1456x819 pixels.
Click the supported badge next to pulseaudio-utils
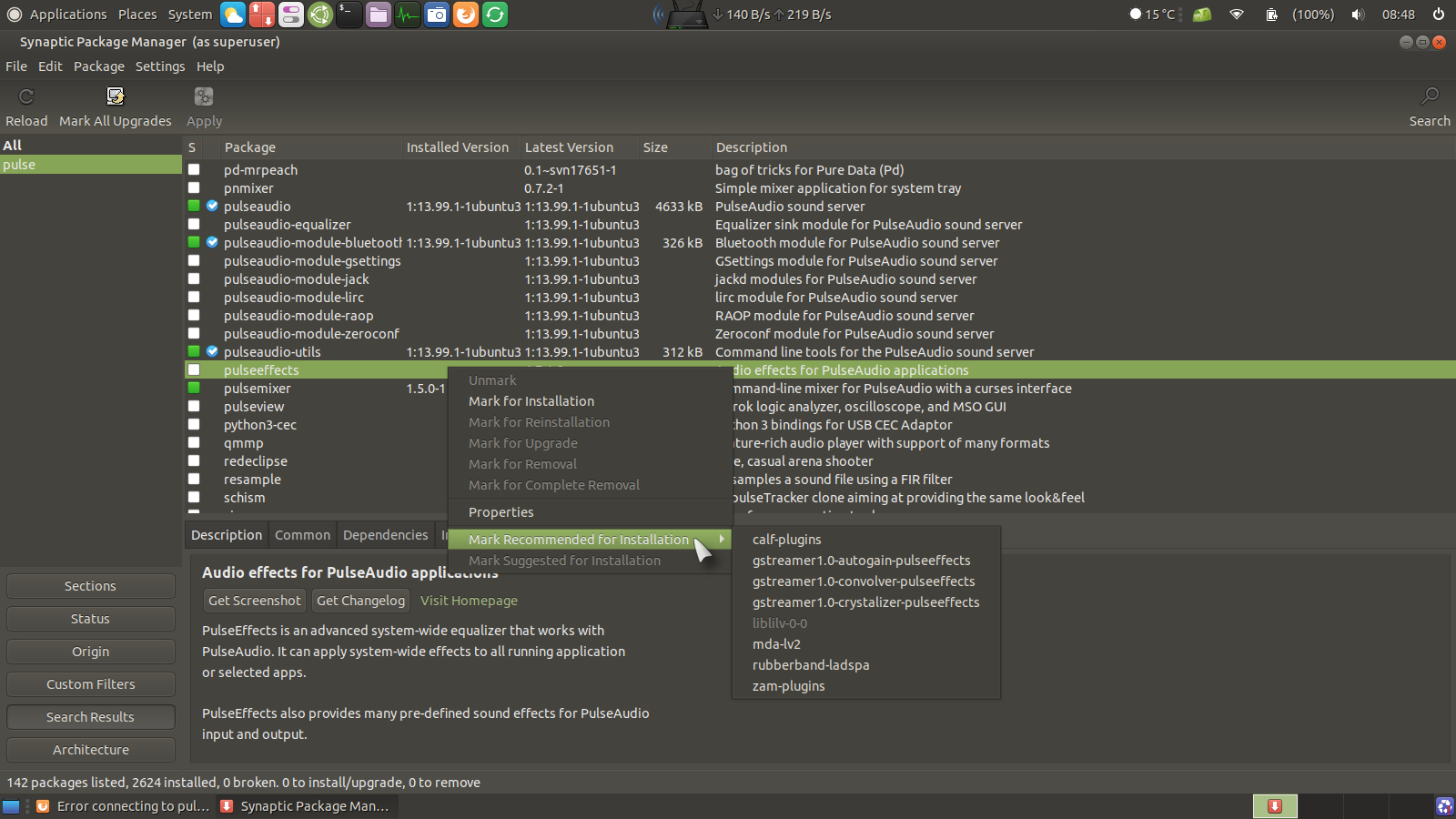click(x=212, y=351)
